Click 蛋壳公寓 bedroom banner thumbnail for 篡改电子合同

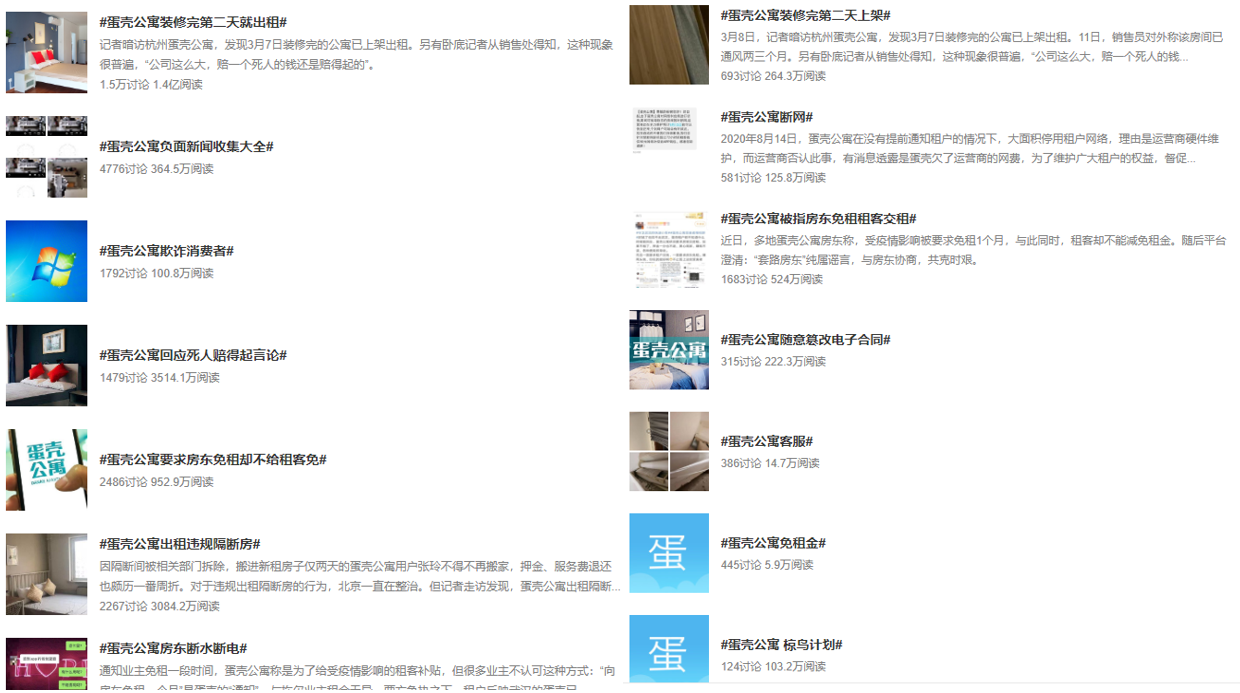pos(669,350)
